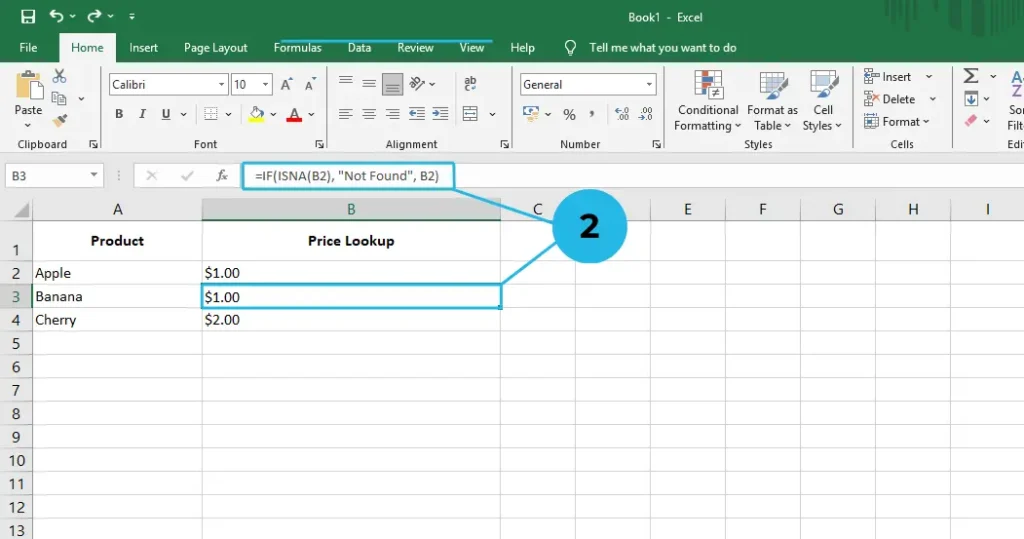Click the Save icon in the title bar
This screenshot has height=539, width=1024.
[28, 16]
